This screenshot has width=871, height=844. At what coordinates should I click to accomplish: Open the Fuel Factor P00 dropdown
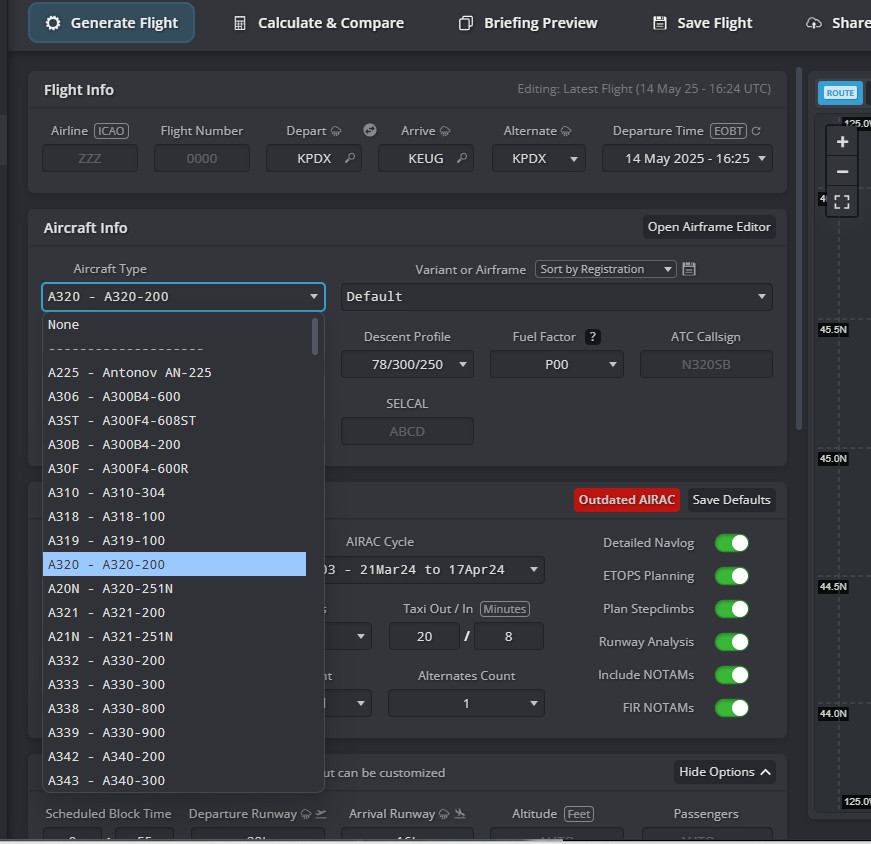click(557, 364)
